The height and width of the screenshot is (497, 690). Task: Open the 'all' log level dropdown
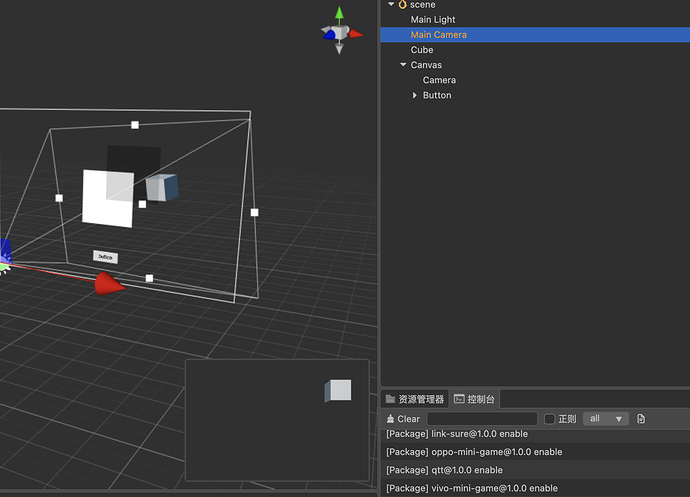point(606,419)
